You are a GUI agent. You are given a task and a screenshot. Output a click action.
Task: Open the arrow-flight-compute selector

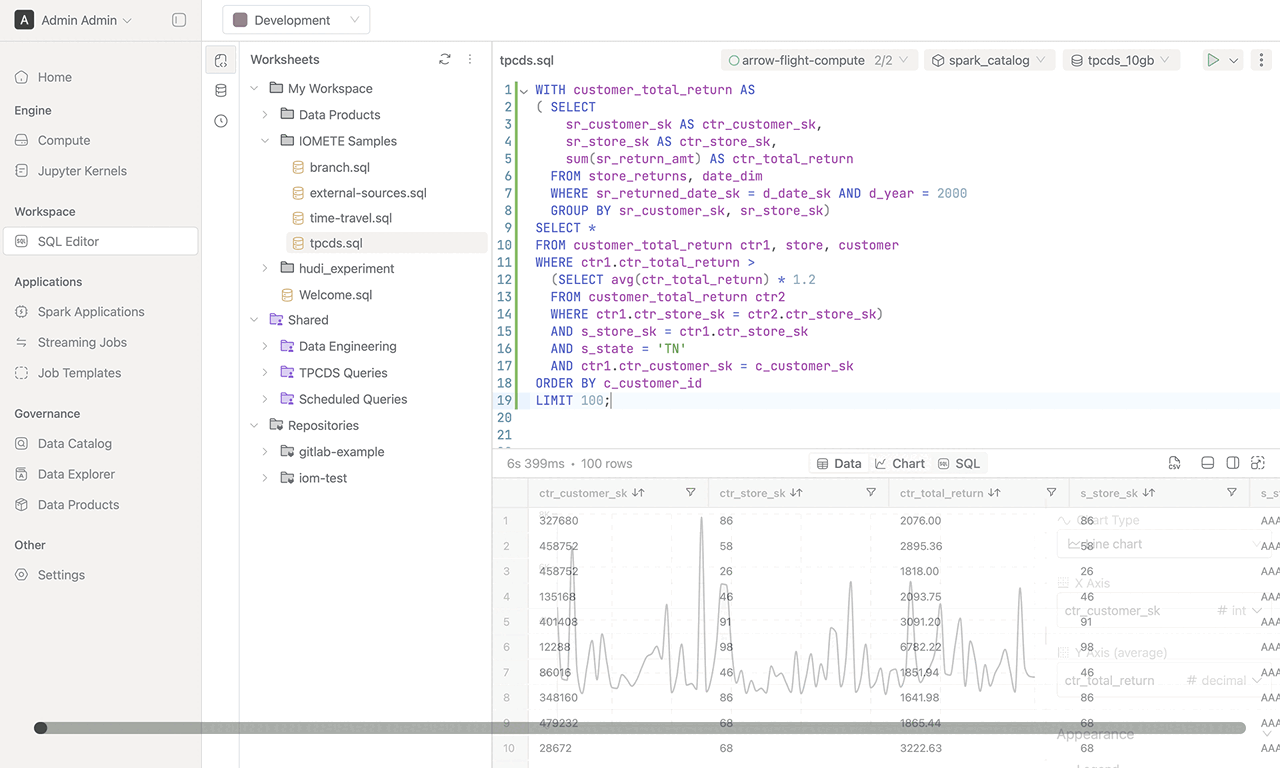(x=819, y=60)
